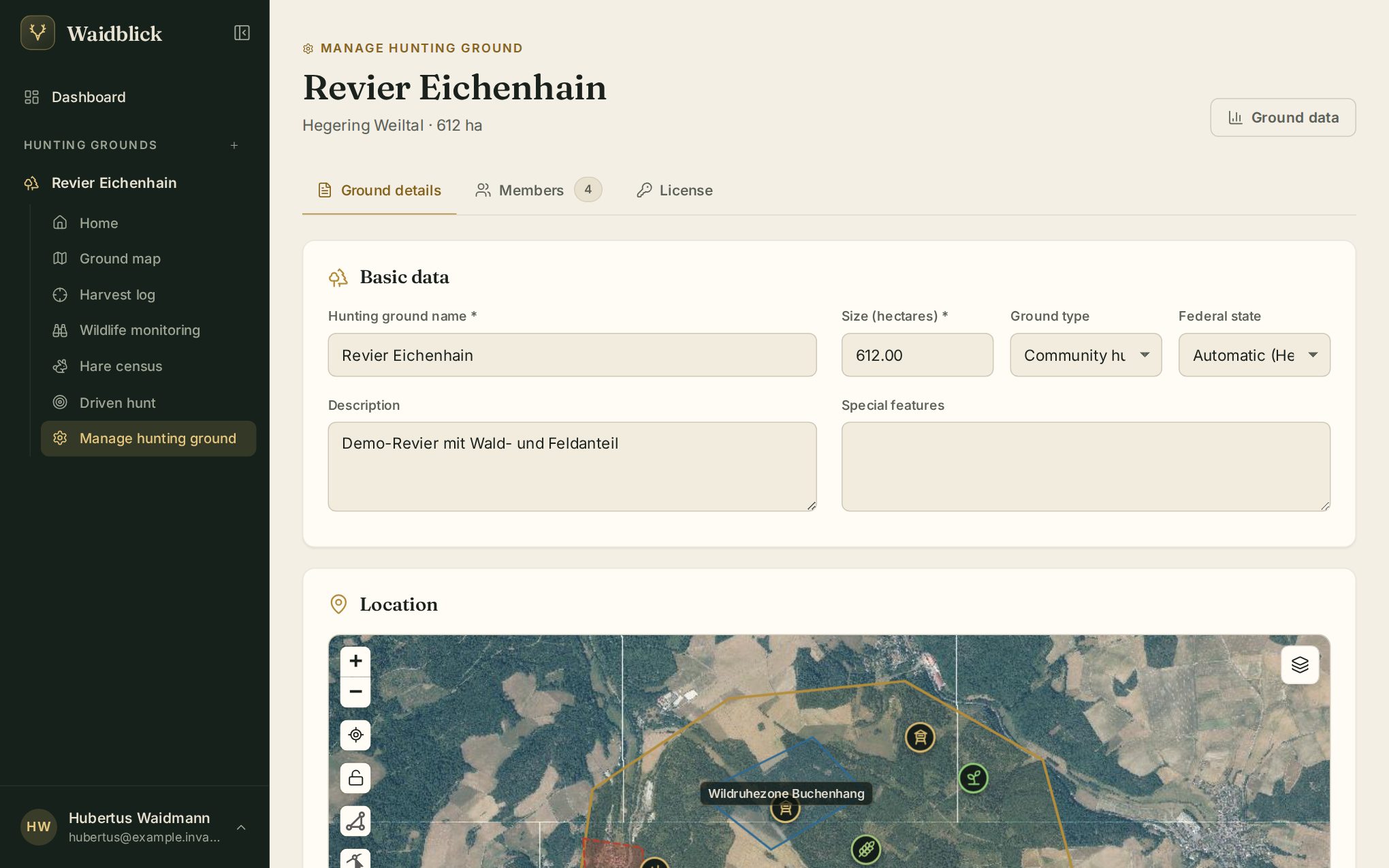Click the Members count badge 4

click(588, 189)
